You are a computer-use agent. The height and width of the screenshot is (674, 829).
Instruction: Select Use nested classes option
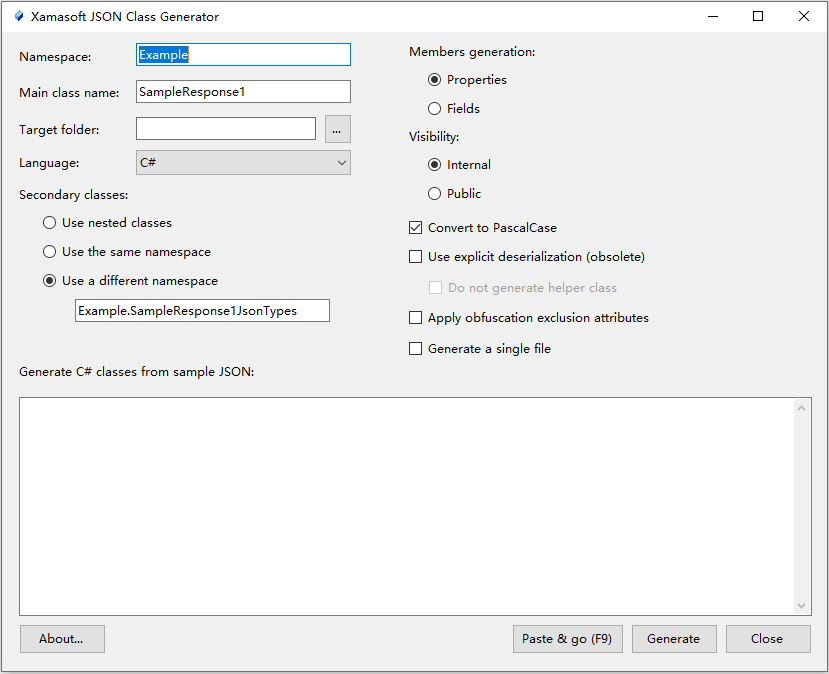click(x=50, y=223)
